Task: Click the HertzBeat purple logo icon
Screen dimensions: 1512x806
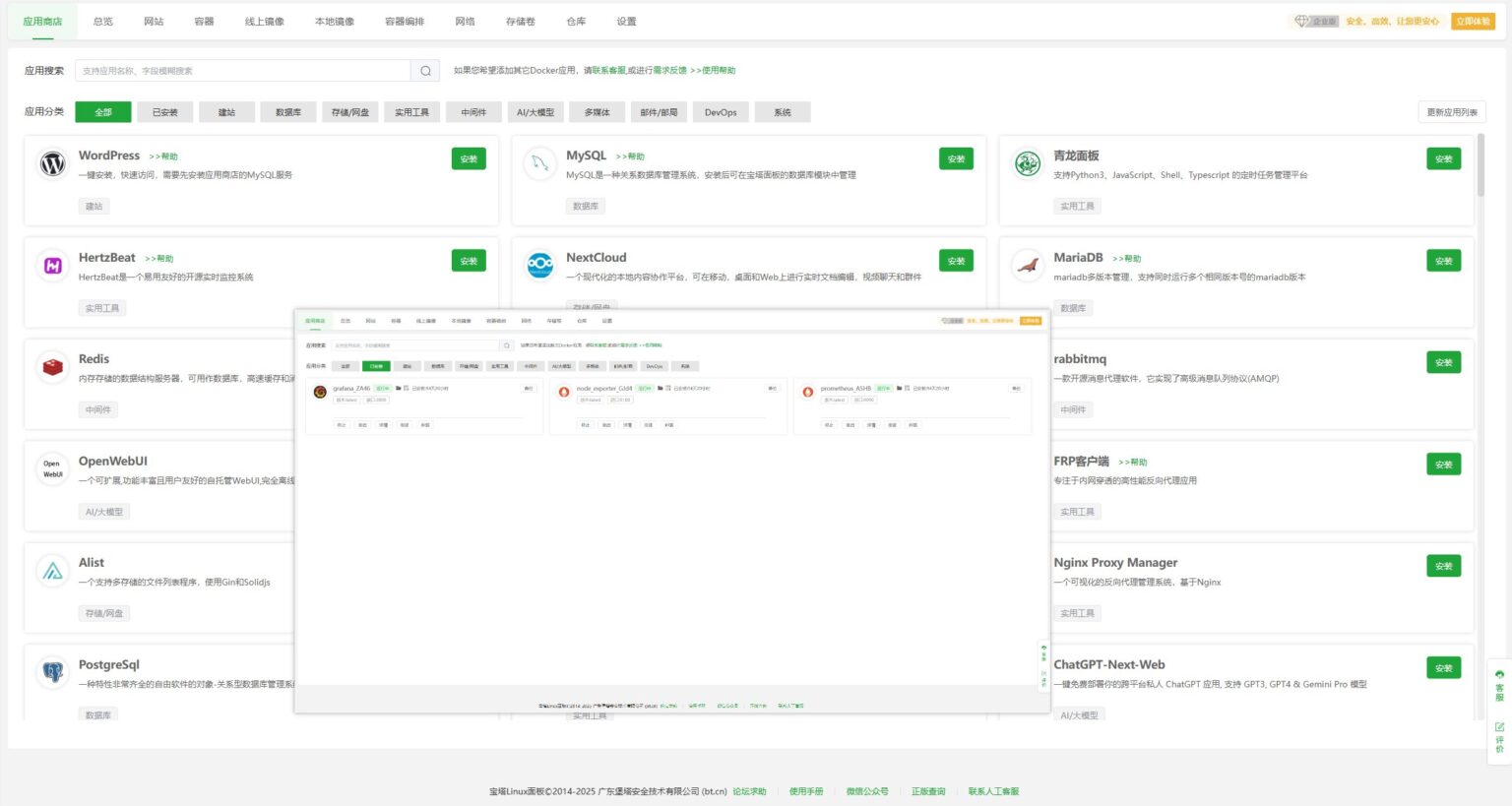Action: click(53, 266)
